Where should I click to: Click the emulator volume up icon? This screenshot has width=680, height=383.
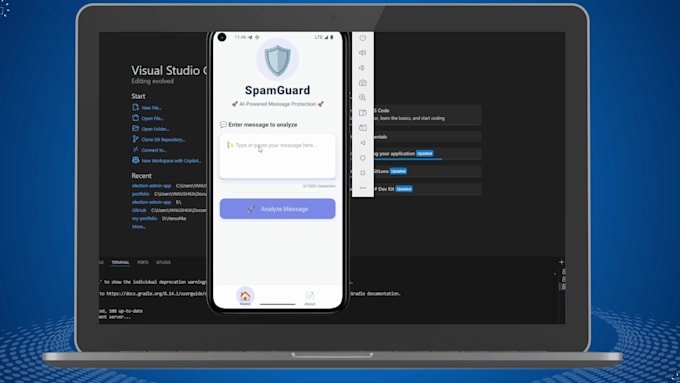tap(363, 52)
